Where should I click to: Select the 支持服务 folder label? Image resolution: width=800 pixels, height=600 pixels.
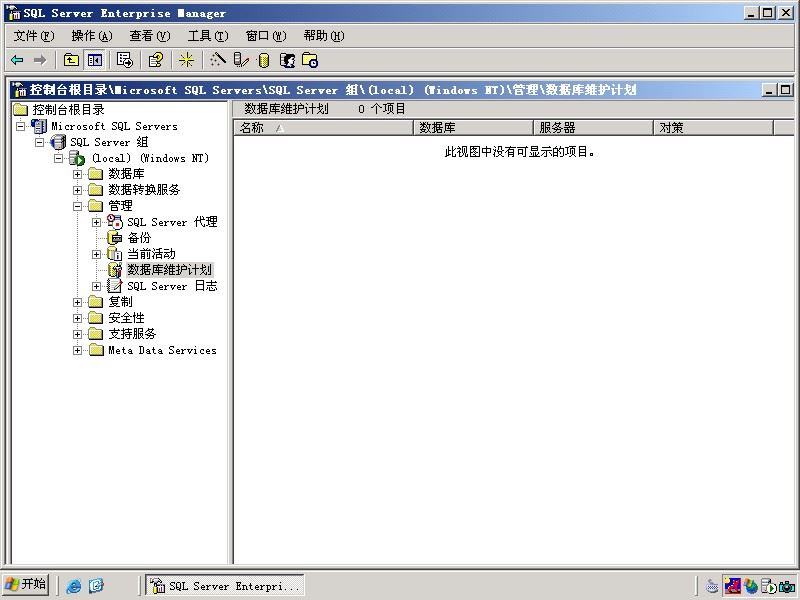click(132, 334)
